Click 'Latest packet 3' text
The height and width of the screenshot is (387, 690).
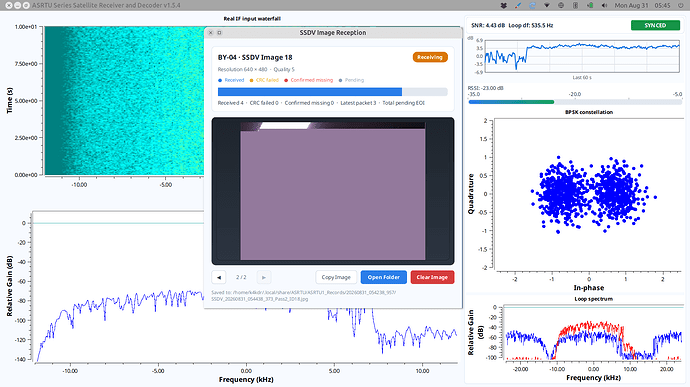click(x=358, y=103)
